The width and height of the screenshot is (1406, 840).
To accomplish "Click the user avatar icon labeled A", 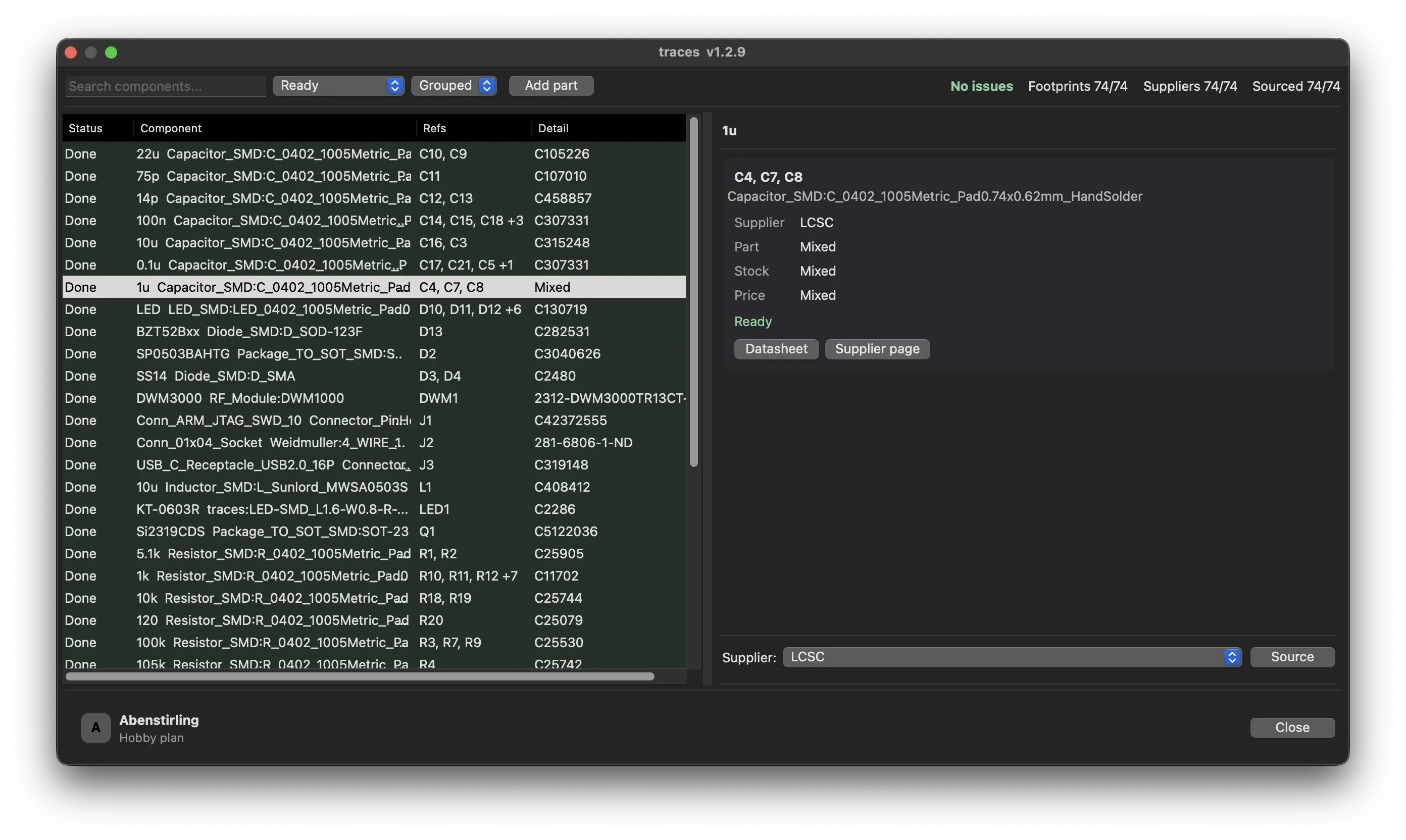I will 95,727.
